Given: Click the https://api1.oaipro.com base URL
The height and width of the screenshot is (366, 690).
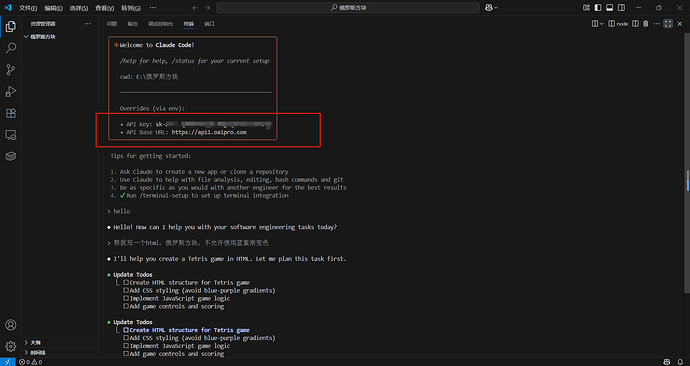Looking at the screenshot, I should [209, 132].
